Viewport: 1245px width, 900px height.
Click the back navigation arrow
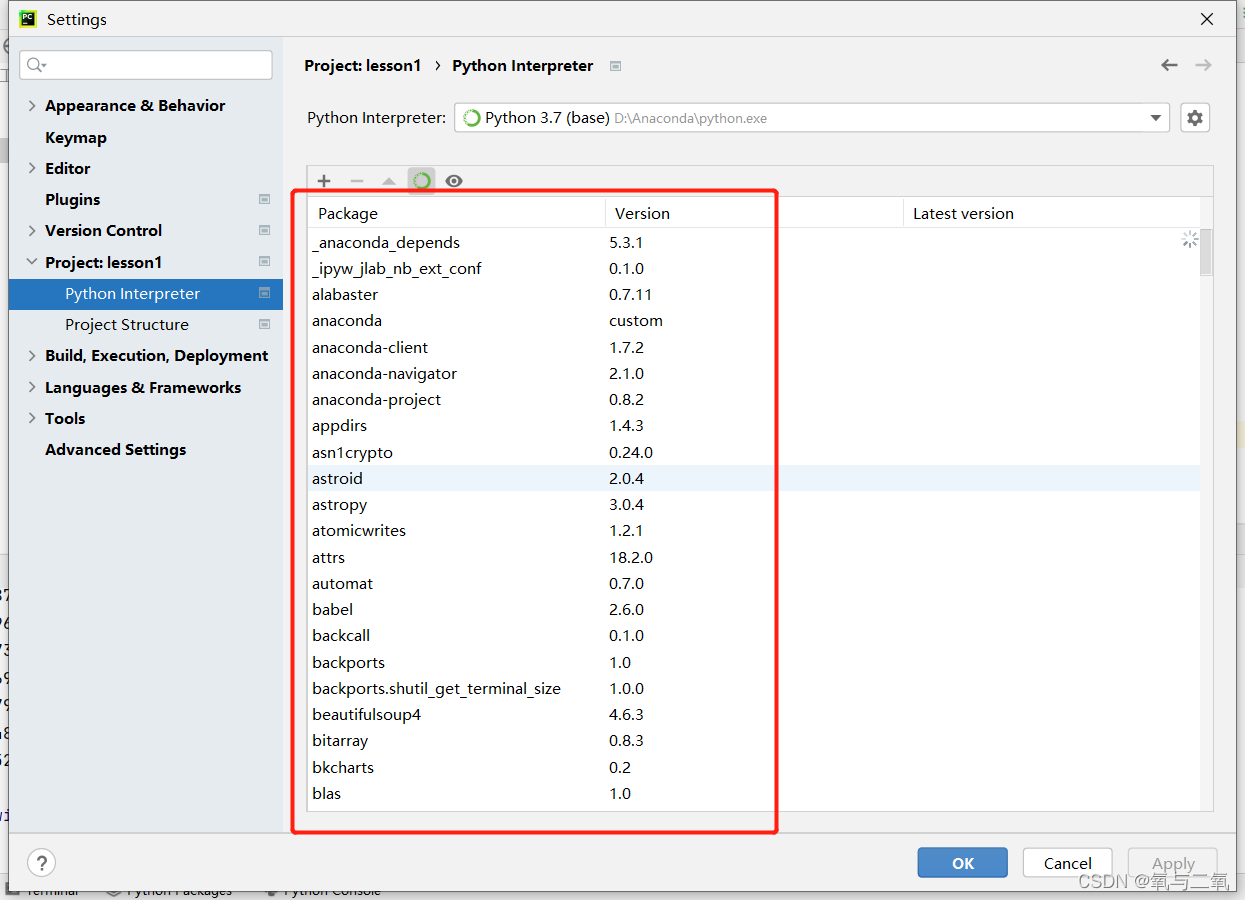tap(1169, 65)
